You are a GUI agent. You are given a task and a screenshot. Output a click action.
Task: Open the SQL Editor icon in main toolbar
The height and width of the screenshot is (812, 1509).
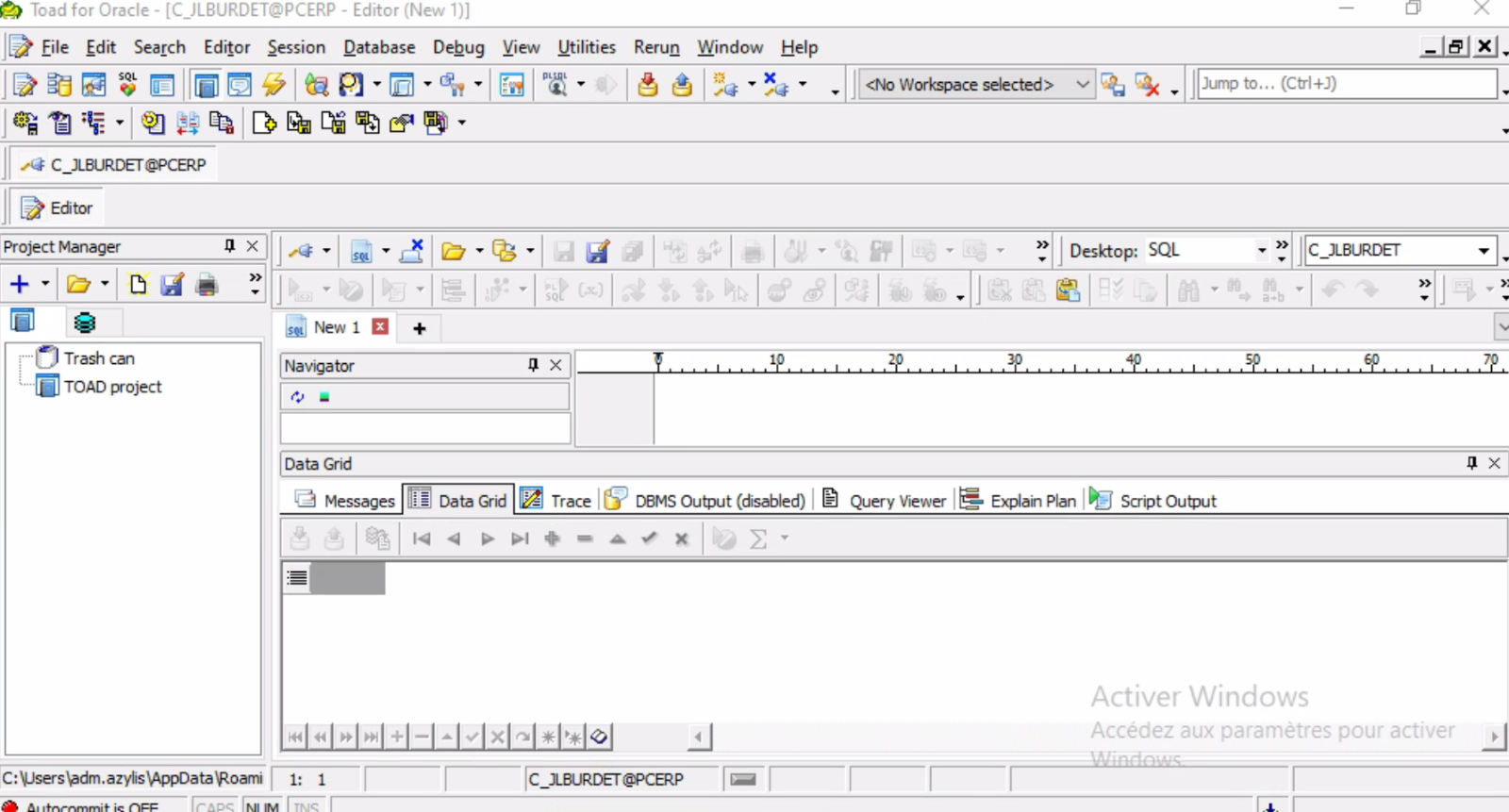[25, 85]
